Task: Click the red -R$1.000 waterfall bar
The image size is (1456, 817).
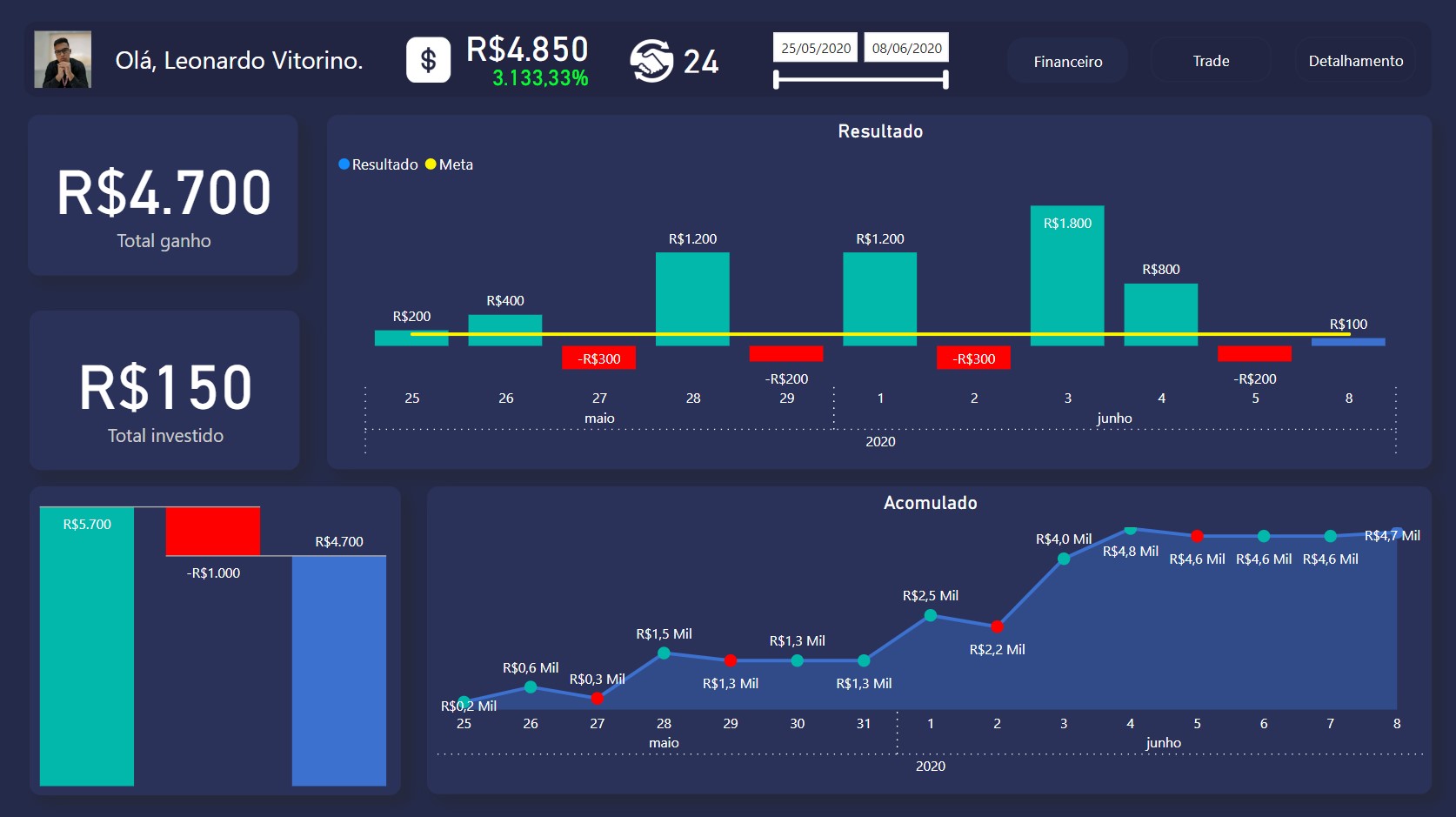Action: click(213, 531)
